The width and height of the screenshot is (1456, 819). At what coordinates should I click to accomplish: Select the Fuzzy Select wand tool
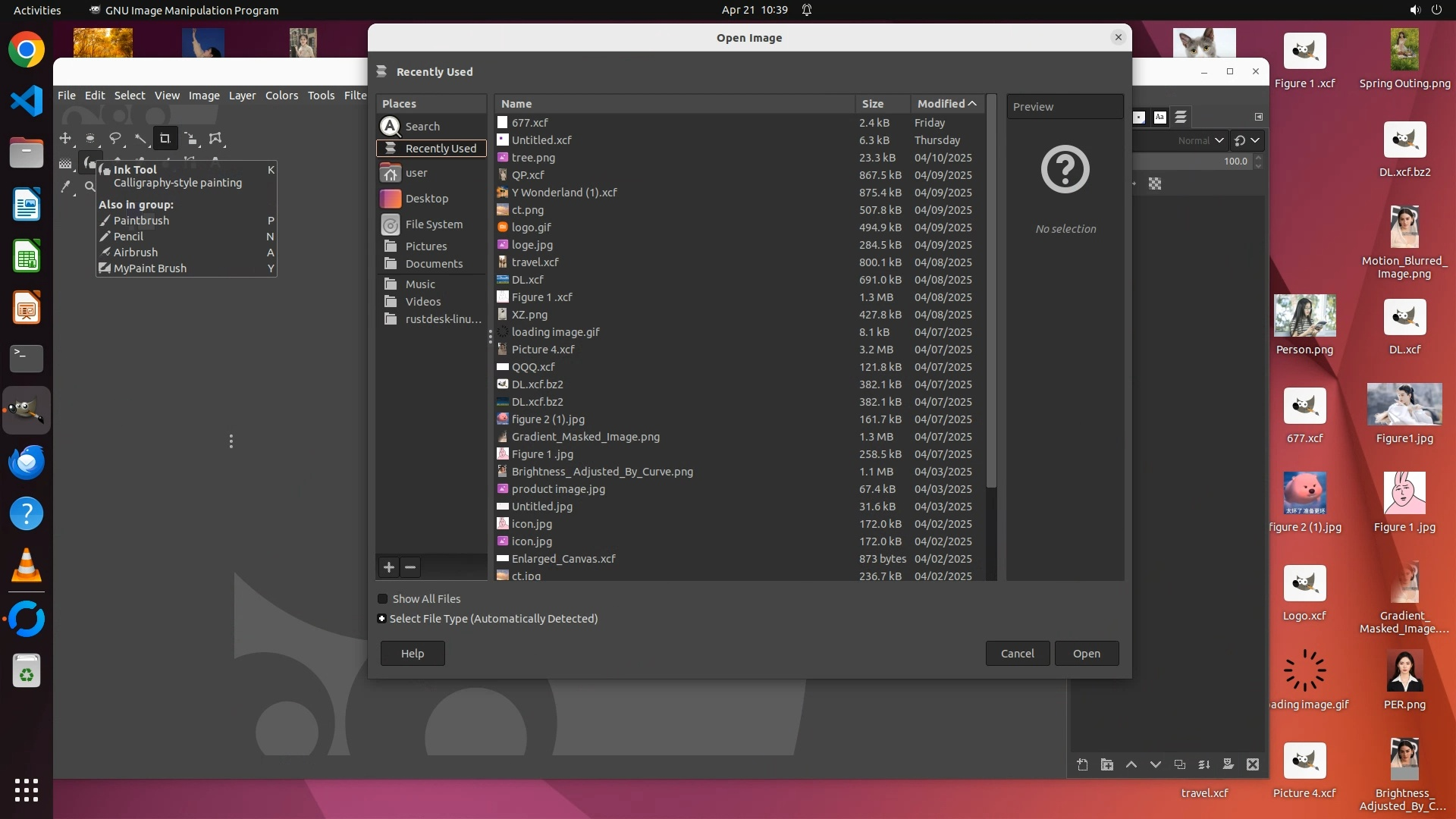pos(140,139)
